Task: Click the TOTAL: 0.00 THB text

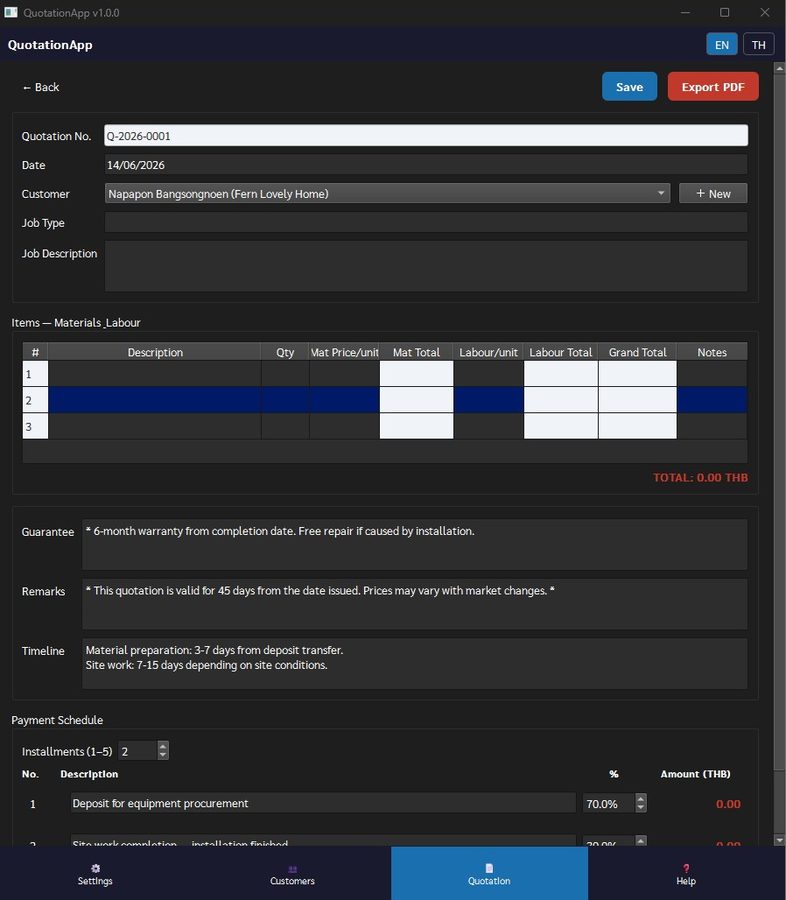Action: (x=700, y=478)
